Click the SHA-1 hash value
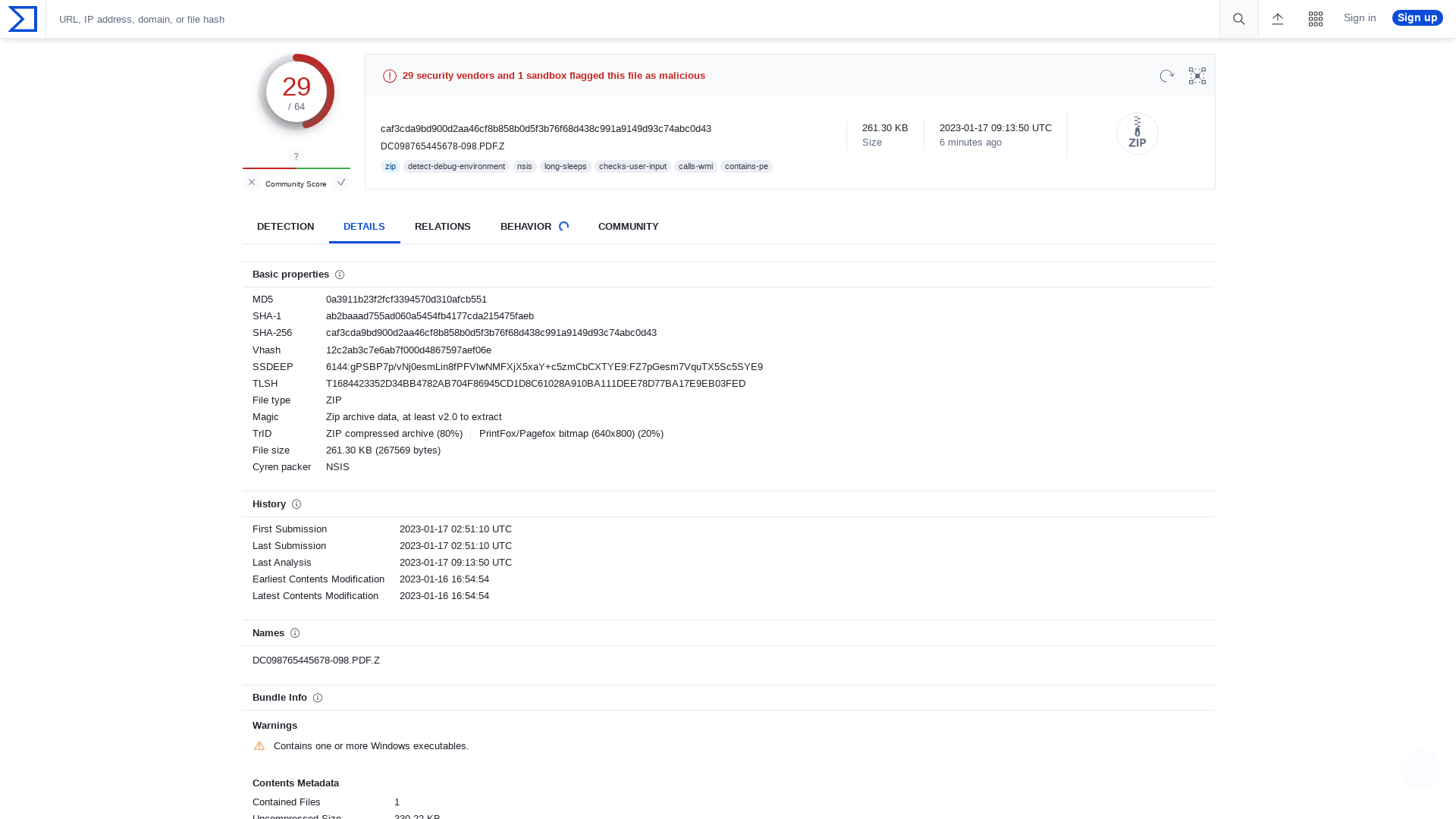The height and width of the screenshot is (819, 1456). (x=430, y=316)
